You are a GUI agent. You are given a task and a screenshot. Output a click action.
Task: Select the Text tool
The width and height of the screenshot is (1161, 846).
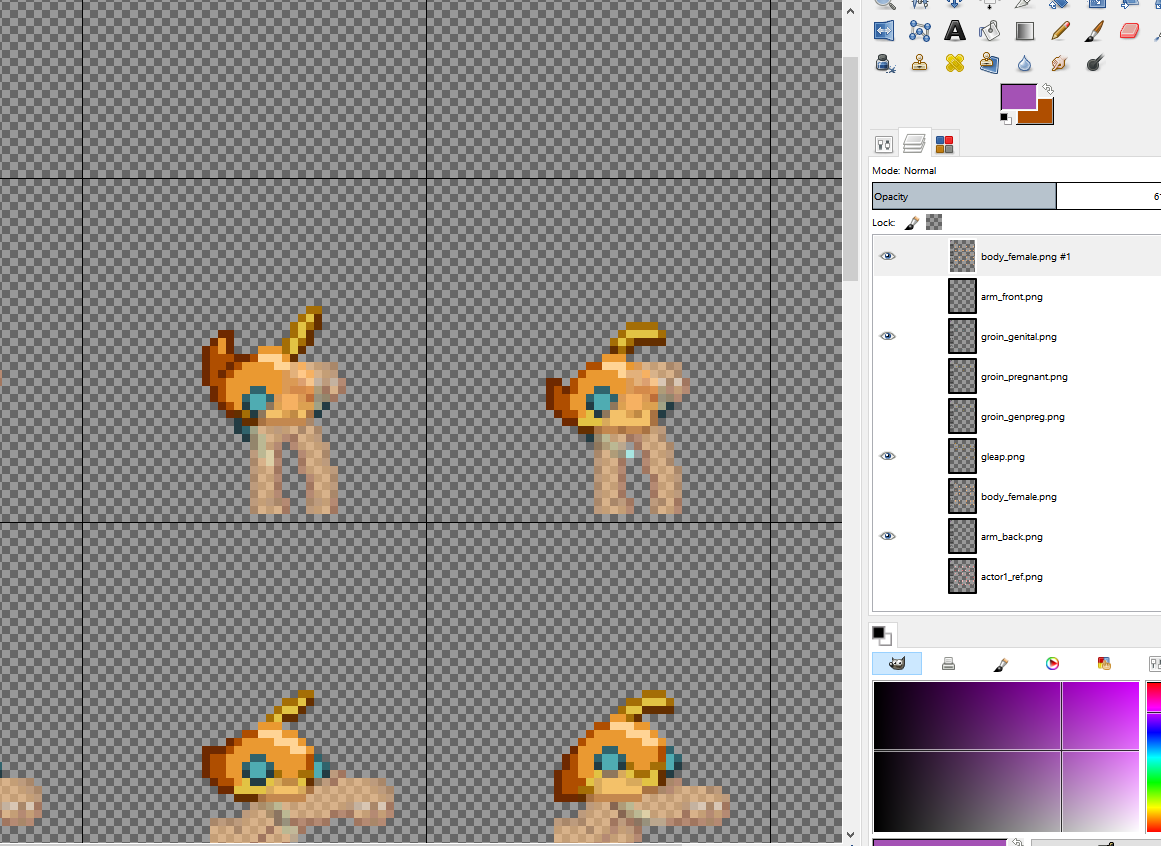(955, 30)
